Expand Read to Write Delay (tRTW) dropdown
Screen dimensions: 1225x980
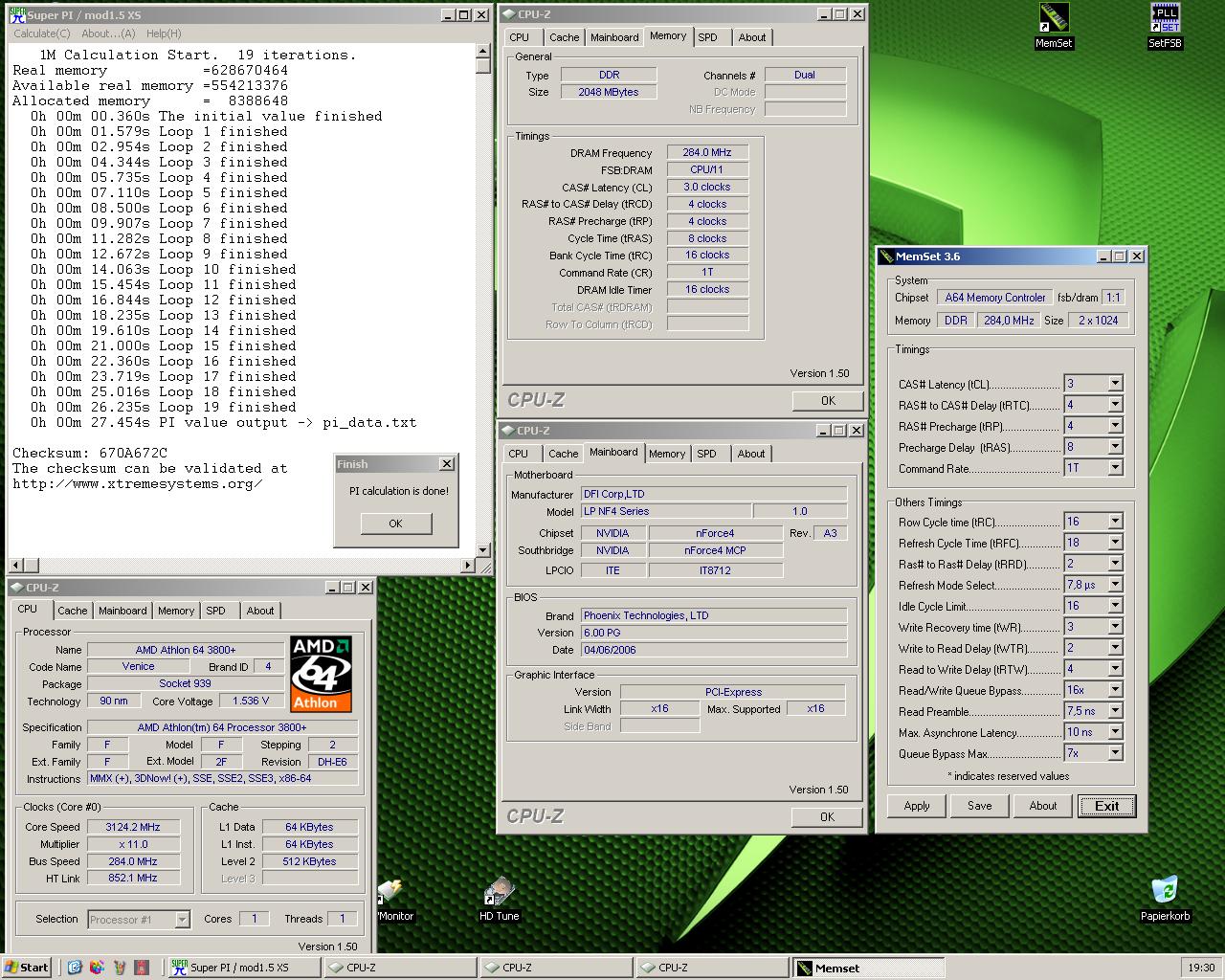coord(1115,669)
